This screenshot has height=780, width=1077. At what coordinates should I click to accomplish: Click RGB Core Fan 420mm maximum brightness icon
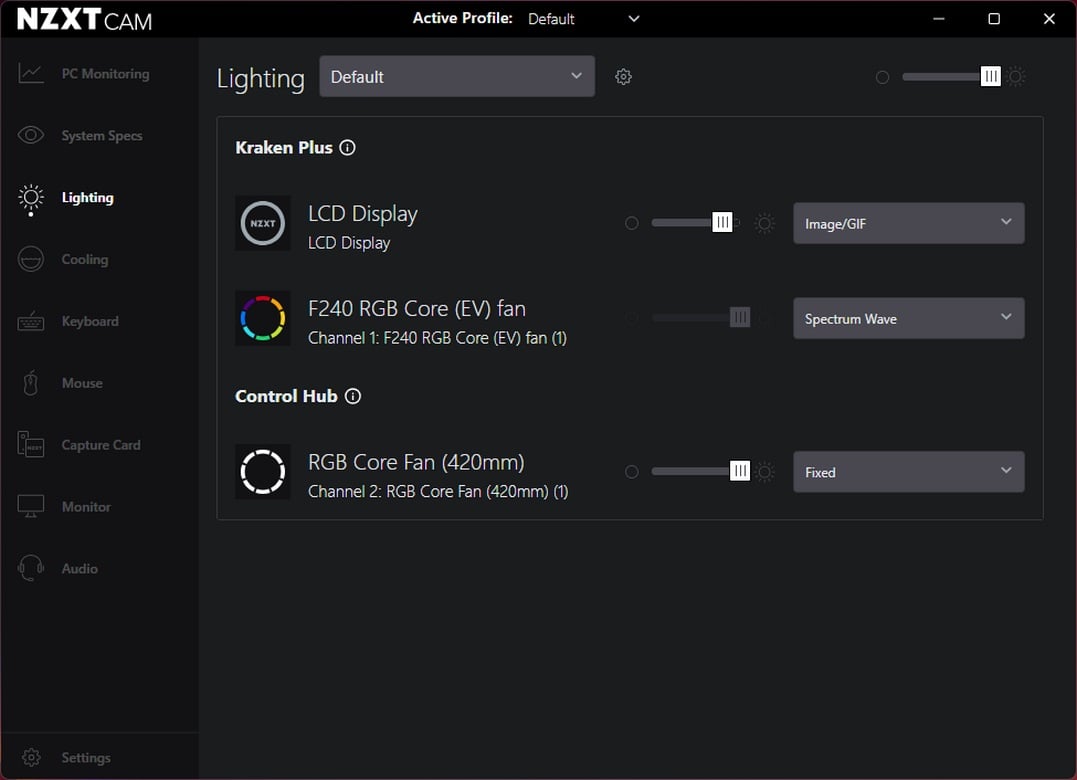pos(764,472)
